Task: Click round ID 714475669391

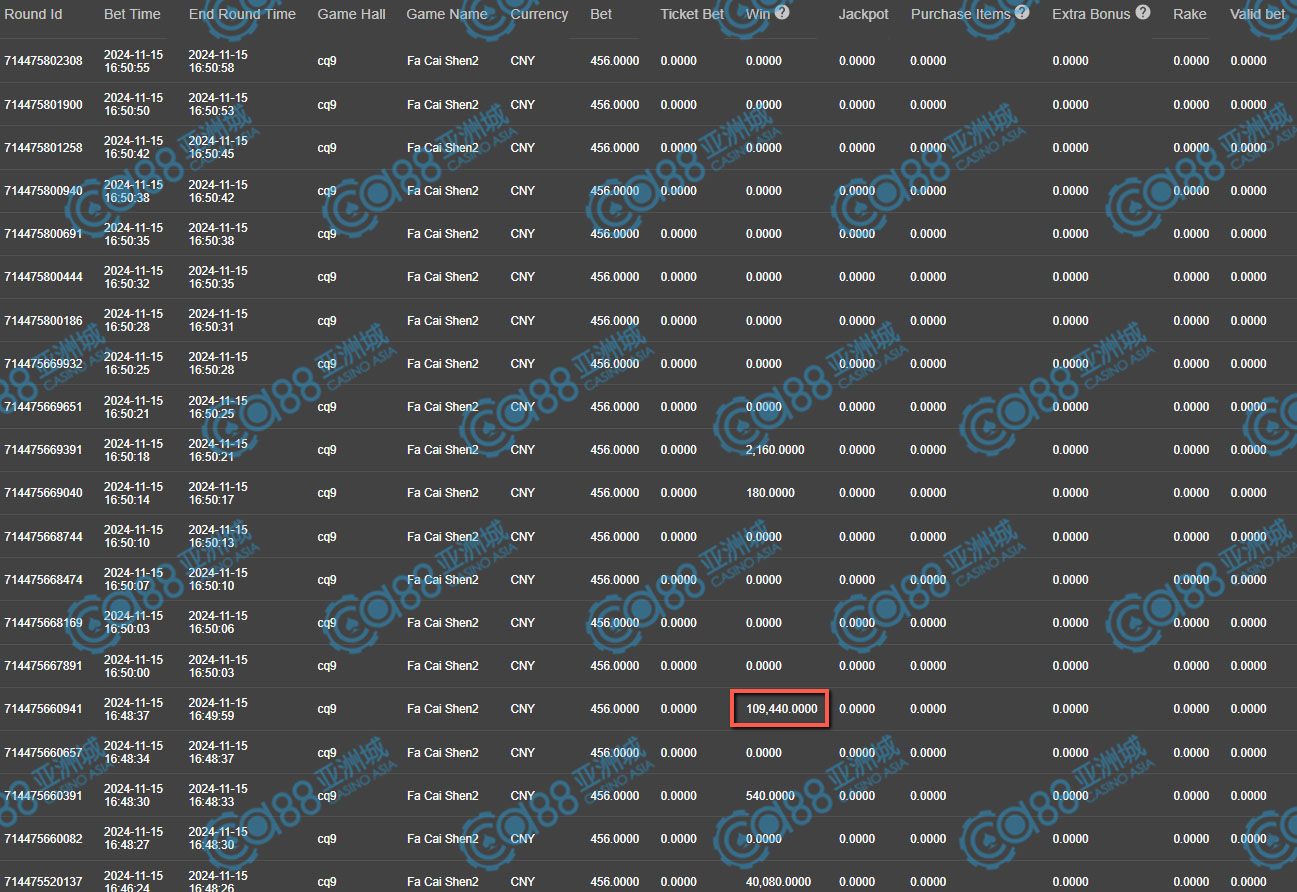Action: [44, 450]
